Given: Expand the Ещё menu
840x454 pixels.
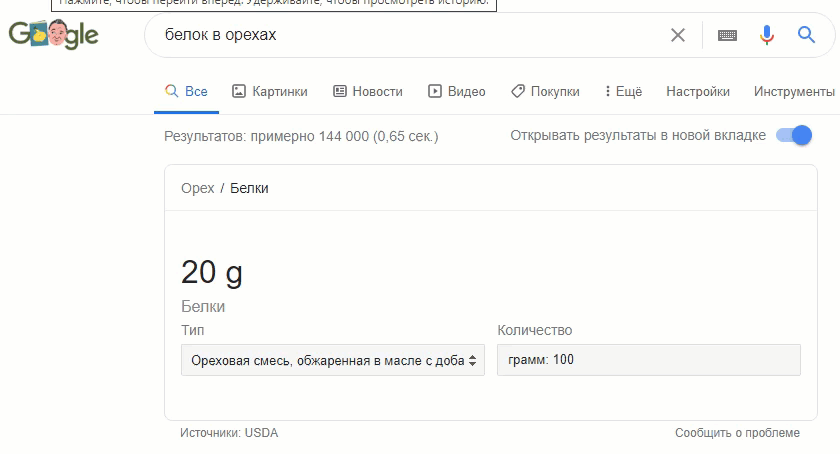Looking at the screenshot, I should [624, 92].
